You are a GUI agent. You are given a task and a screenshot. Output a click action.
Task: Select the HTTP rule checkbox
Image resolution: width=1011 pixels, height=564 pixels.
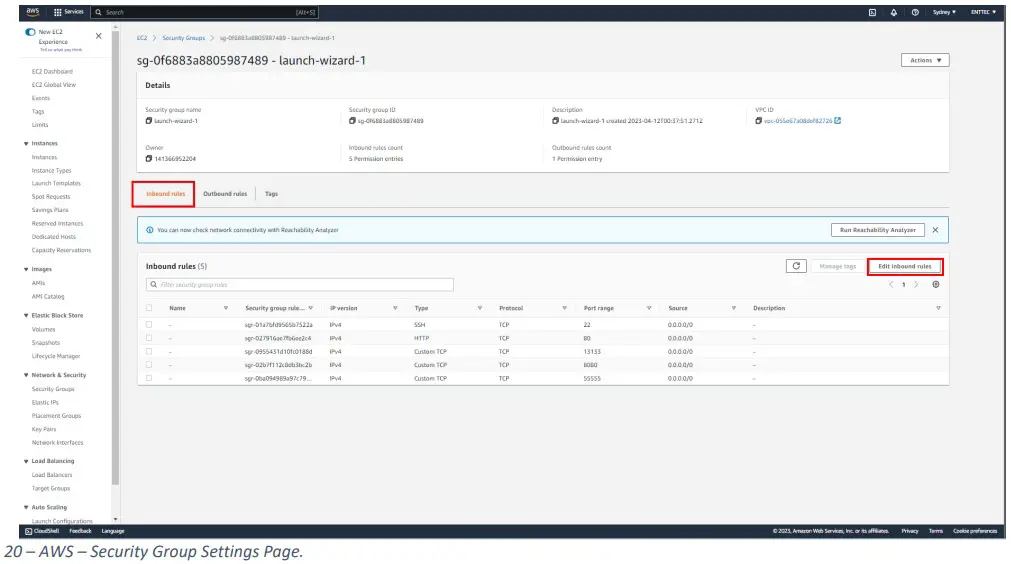click(x=149, y=338)
